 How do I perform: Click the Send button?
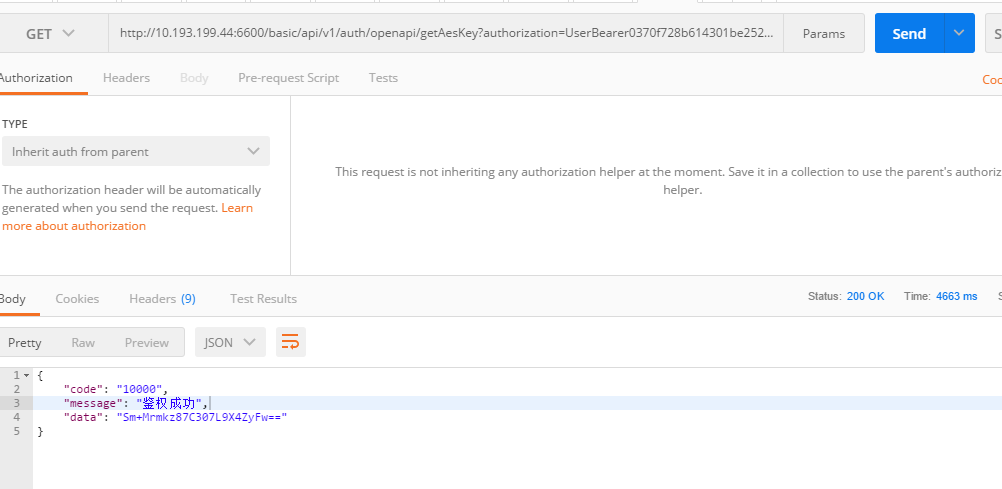pyautogui.click(x=908, y=34)
